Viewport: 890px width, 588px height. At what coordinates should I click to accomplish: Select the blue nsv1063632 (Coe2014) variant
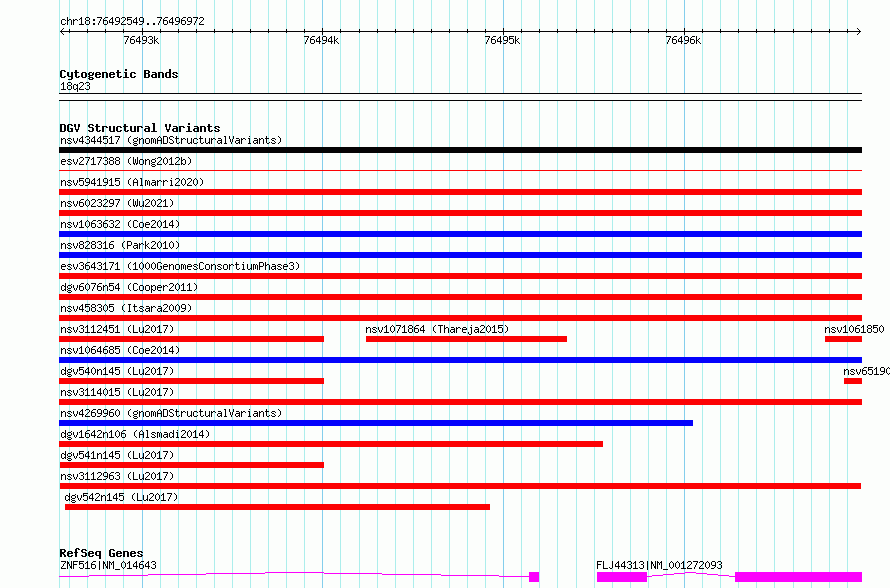click(460, 234)
